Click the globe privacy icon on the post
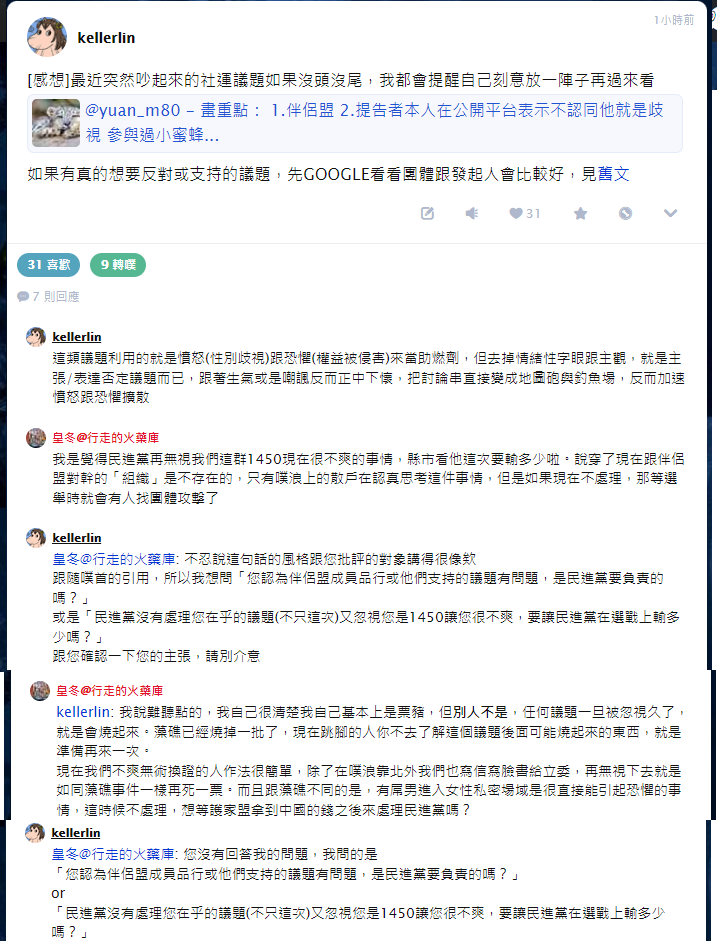 point(625,213)
